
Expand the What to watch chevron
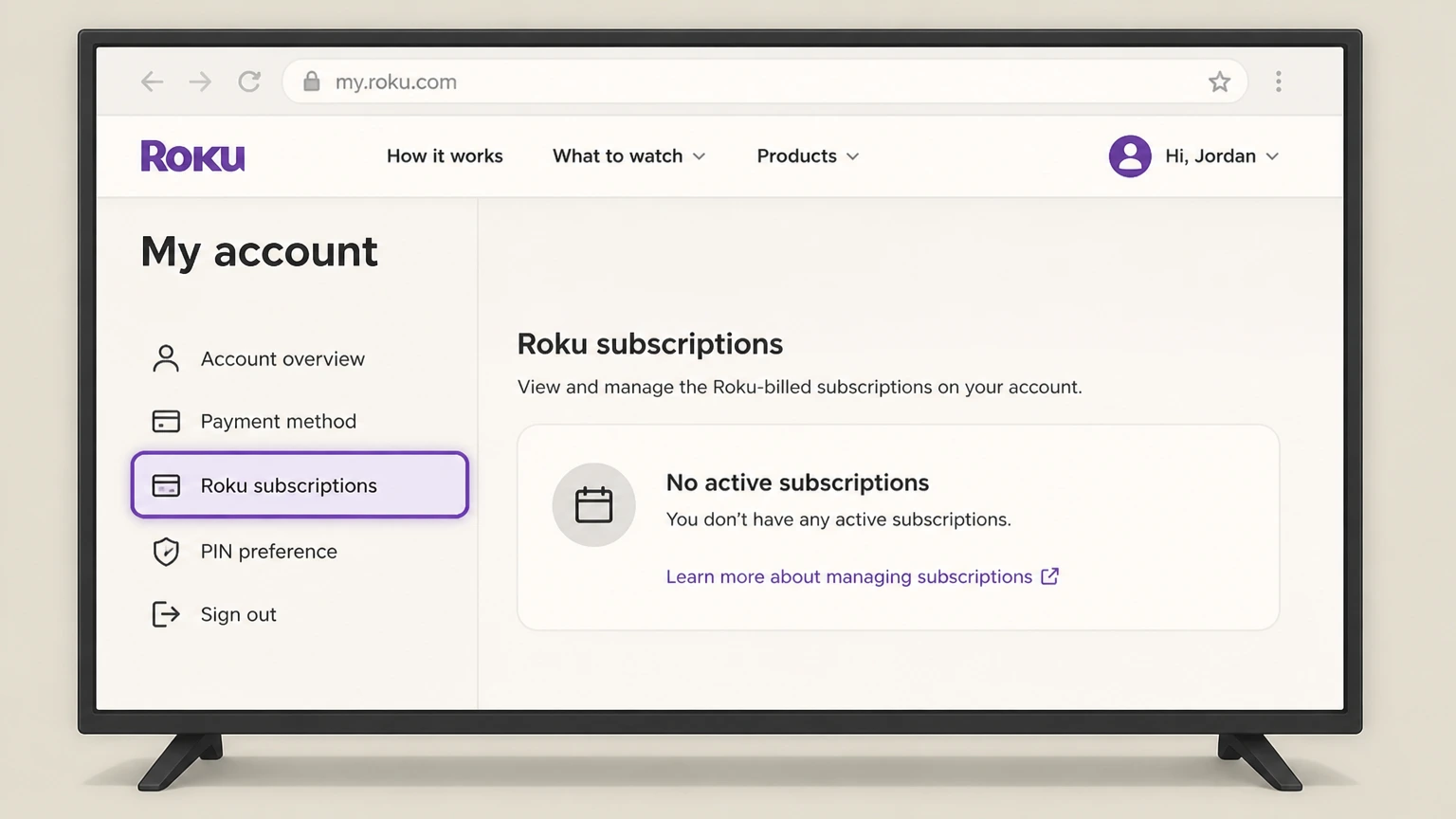[700, 156]
